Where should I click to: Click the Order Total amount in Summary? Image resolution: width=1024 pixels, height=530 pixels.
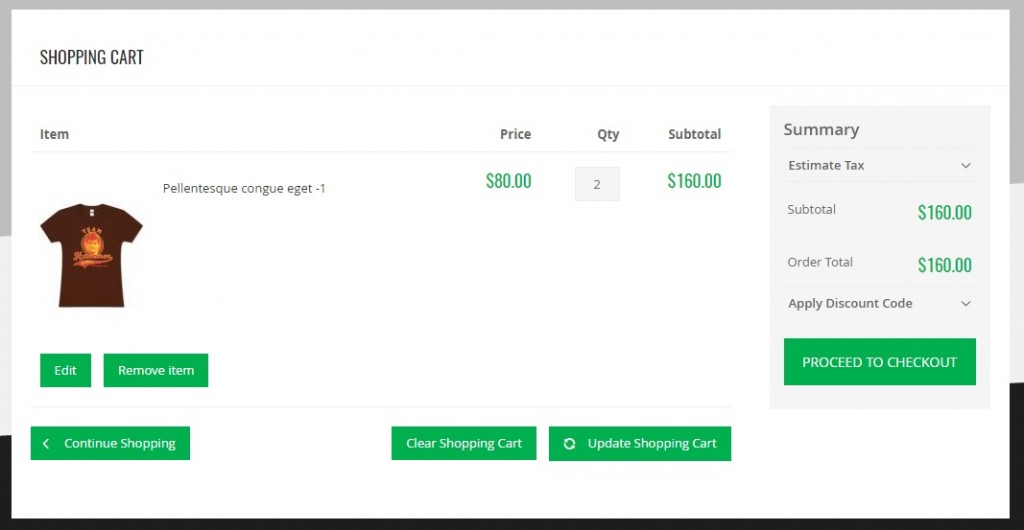click(944, 265)
